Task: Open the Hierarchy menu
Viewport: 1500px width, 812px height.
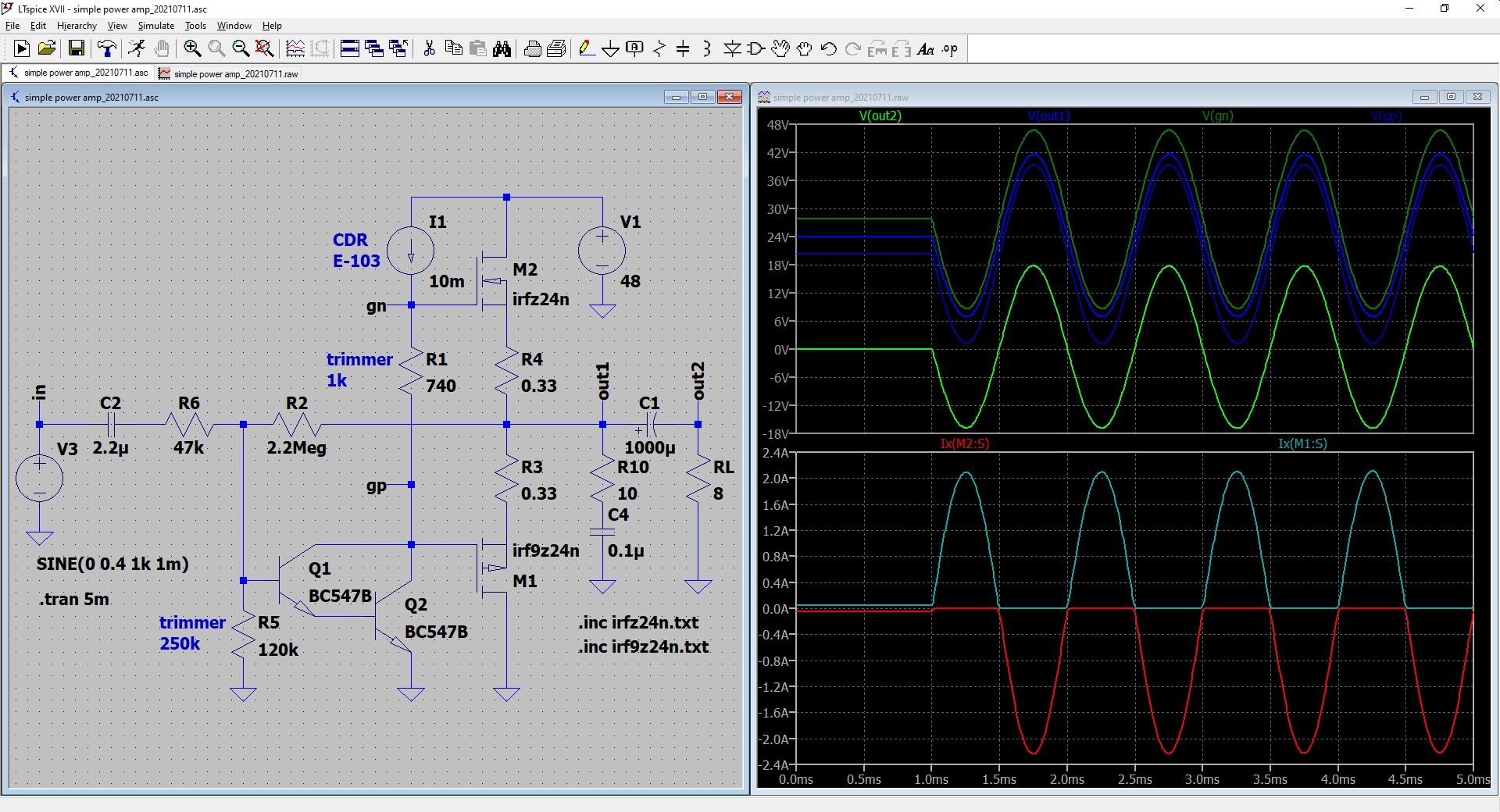Action: [77, 26]
